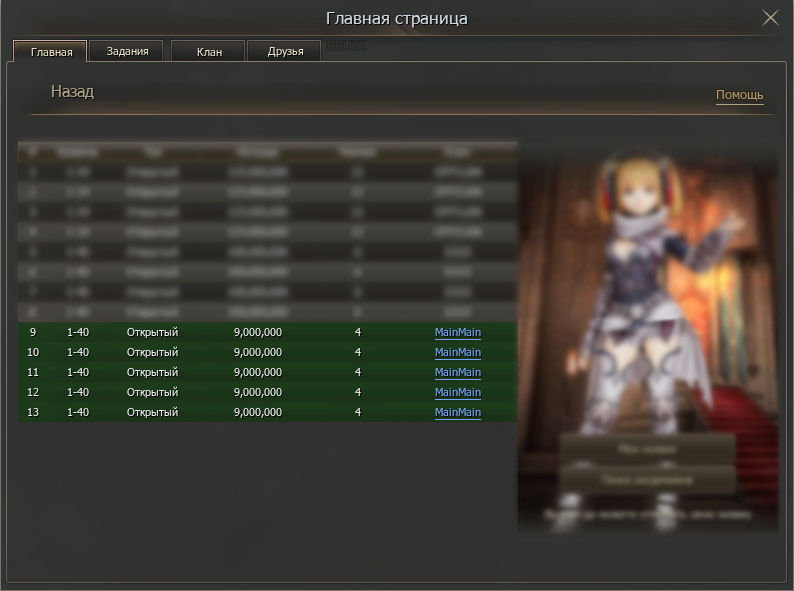The height and width of the screenshot is (591, 794).
Task: Open MainMain link in row 10
Action: click(457, 352)
